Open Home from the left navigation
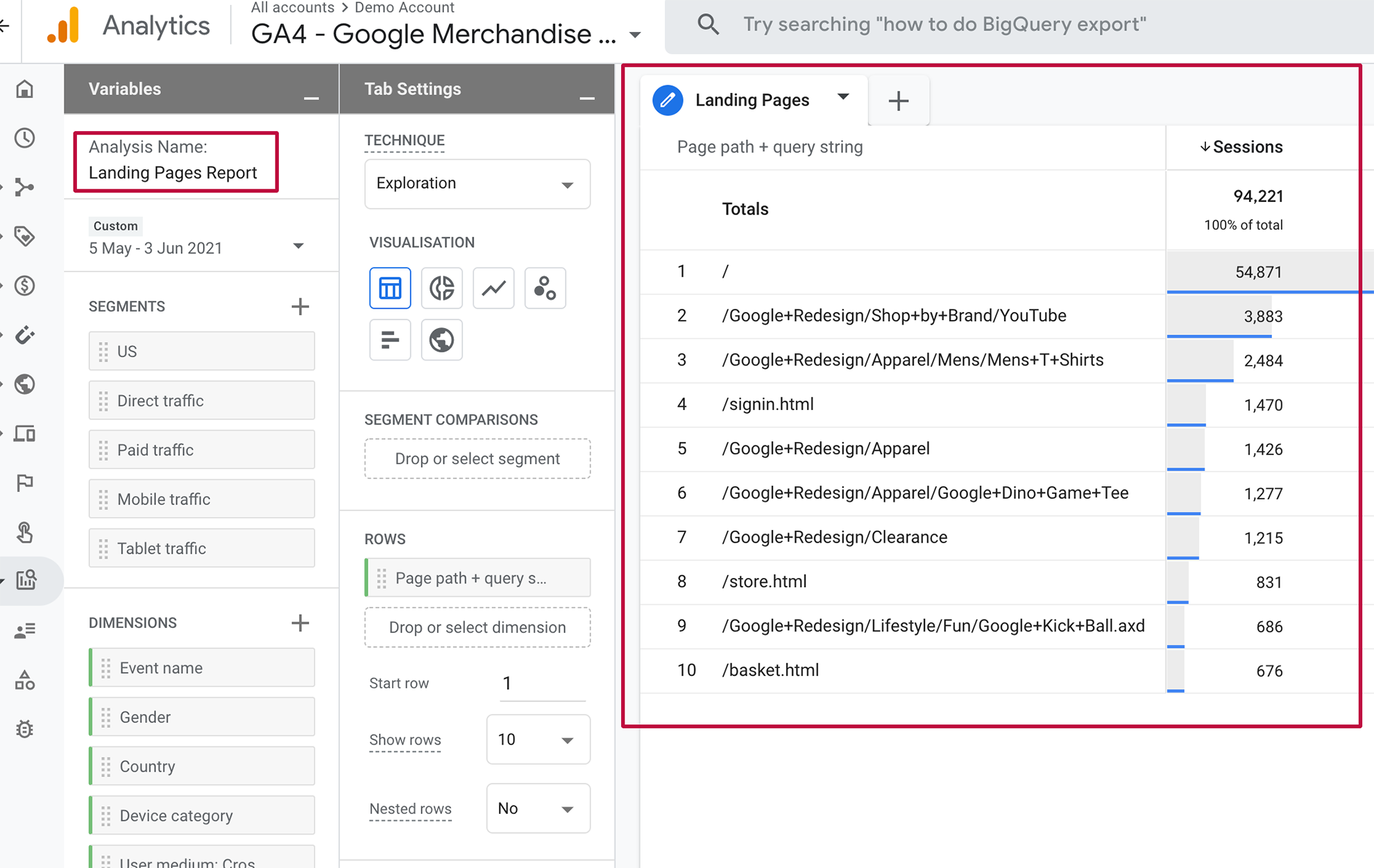This screenshot has height=868, width=1374. (25, 89)
